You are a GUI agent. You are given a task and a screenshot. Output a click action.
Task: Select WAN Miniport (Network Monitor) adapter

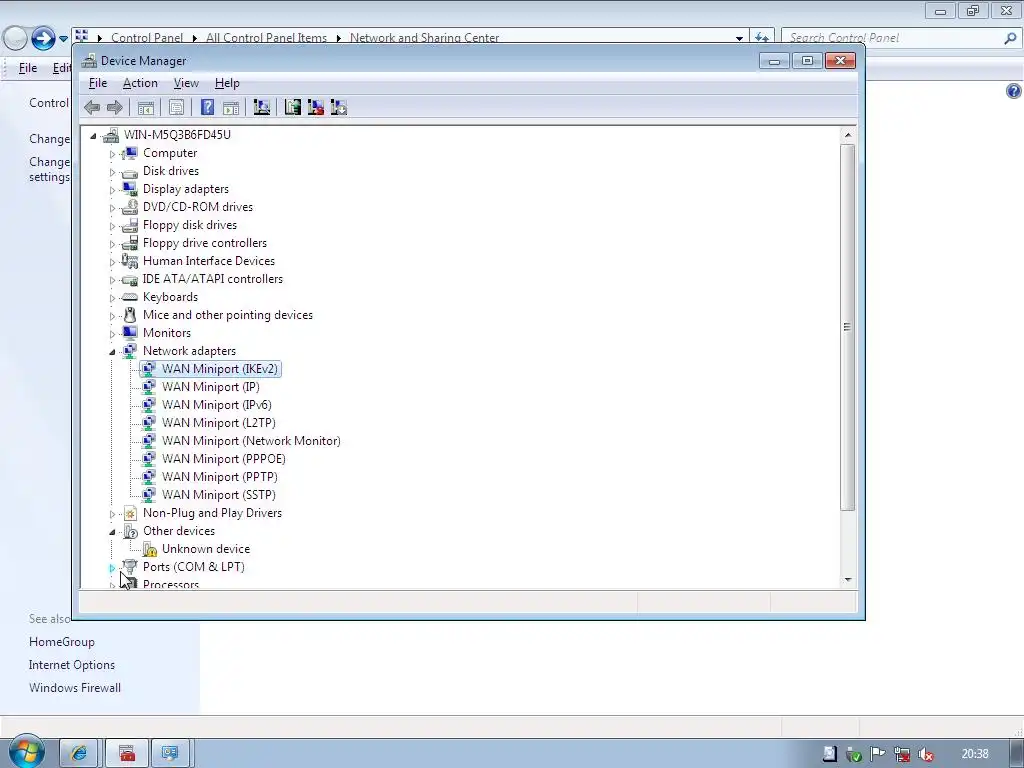pyautogui.click(x=251, y=441)
